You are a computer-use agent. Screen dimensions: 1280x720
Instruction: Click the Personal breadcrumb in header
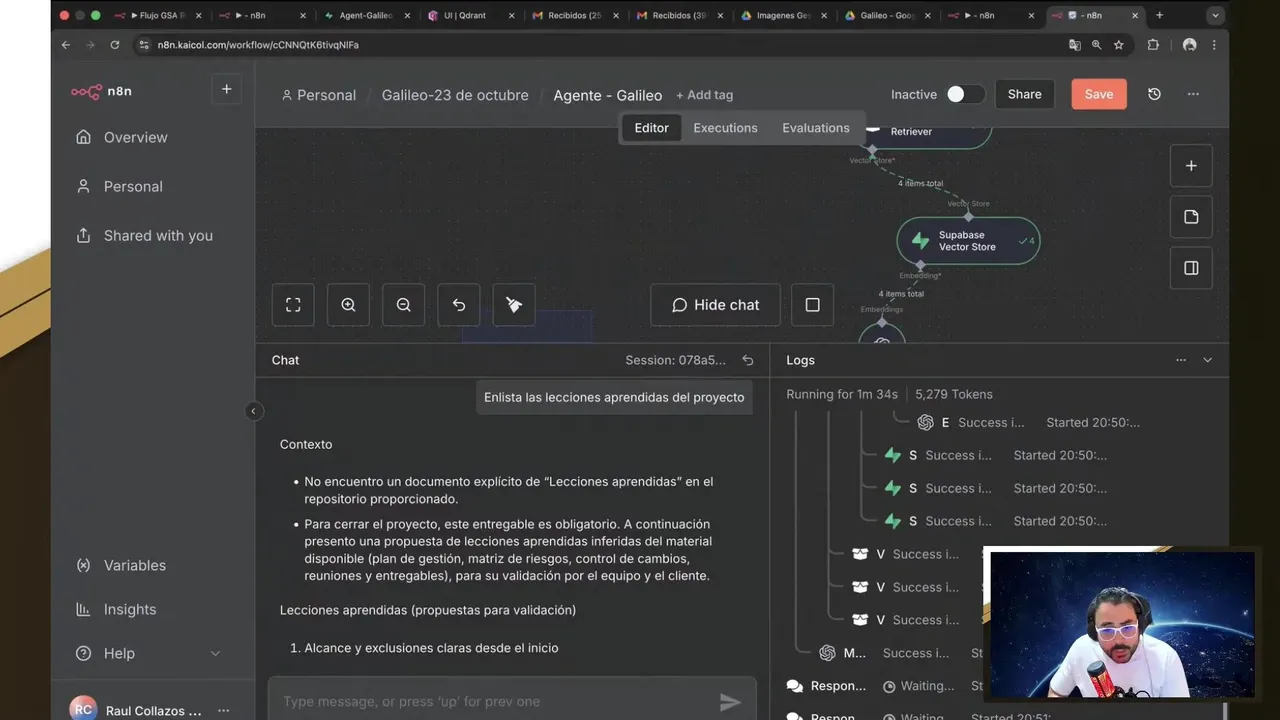[319, 95]
